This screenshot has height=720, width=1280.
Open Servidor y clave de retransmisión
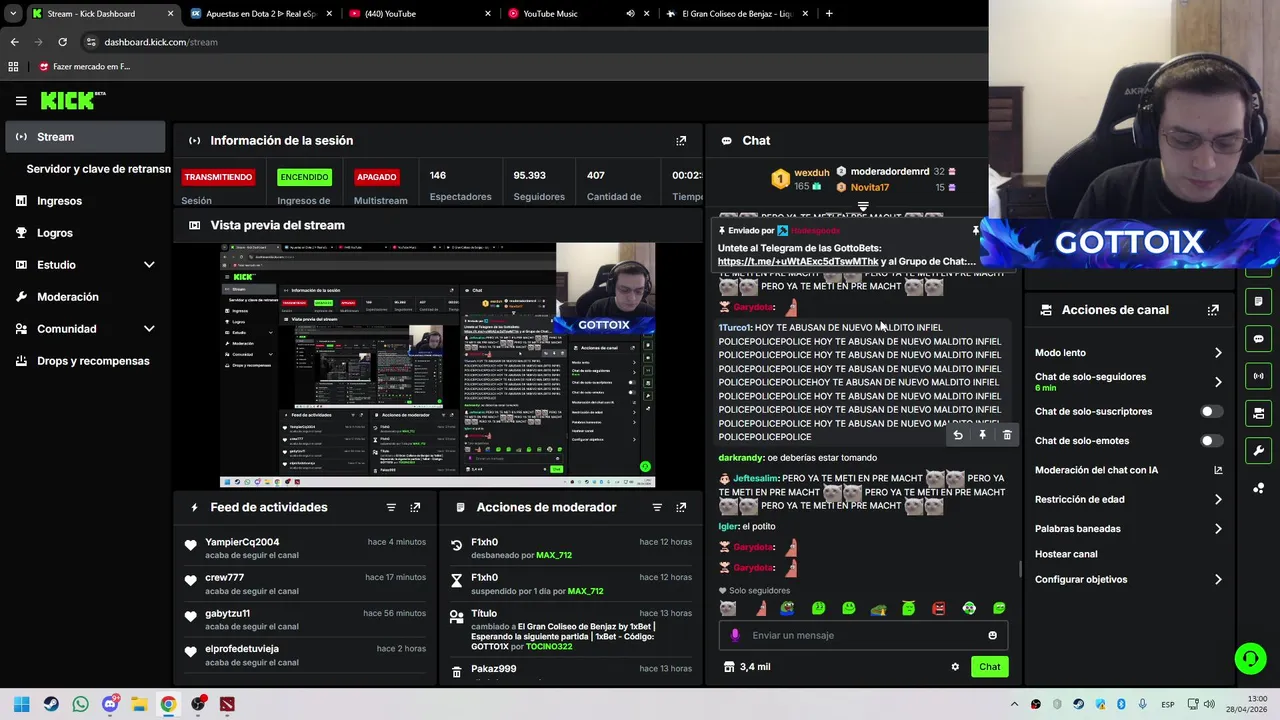click(x=98, y=169)
